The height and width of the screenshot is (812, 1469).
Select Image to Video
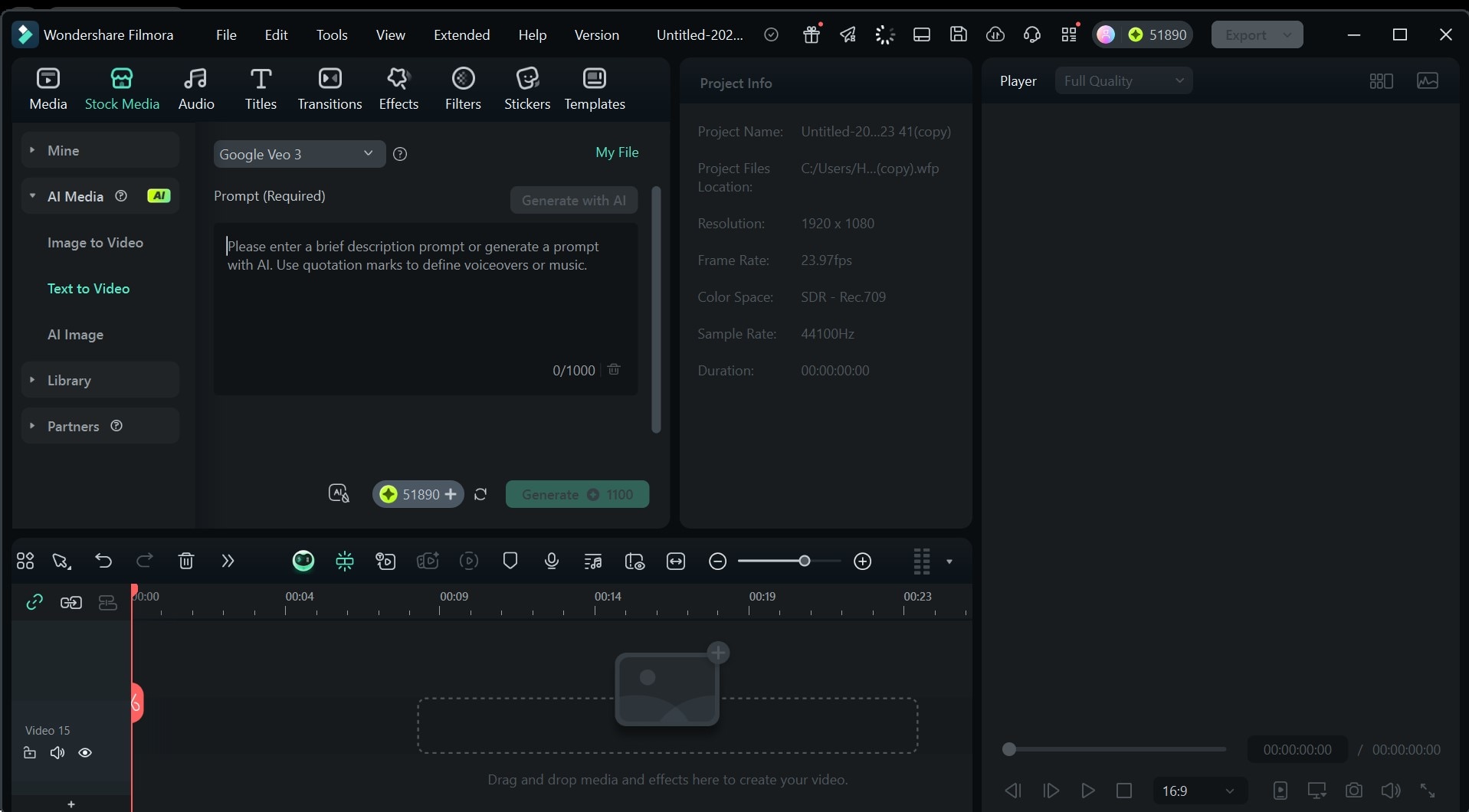pyautogui.click(x=95, y=242)
